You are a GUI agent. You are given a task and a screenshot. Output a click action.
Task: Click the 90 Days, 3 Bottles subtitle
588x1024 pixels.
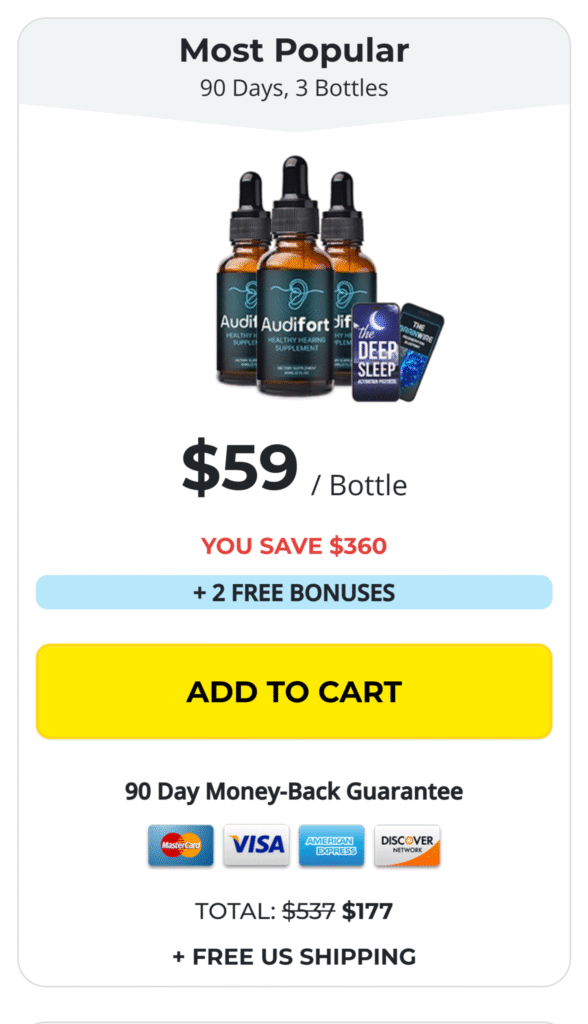[294, 88]
